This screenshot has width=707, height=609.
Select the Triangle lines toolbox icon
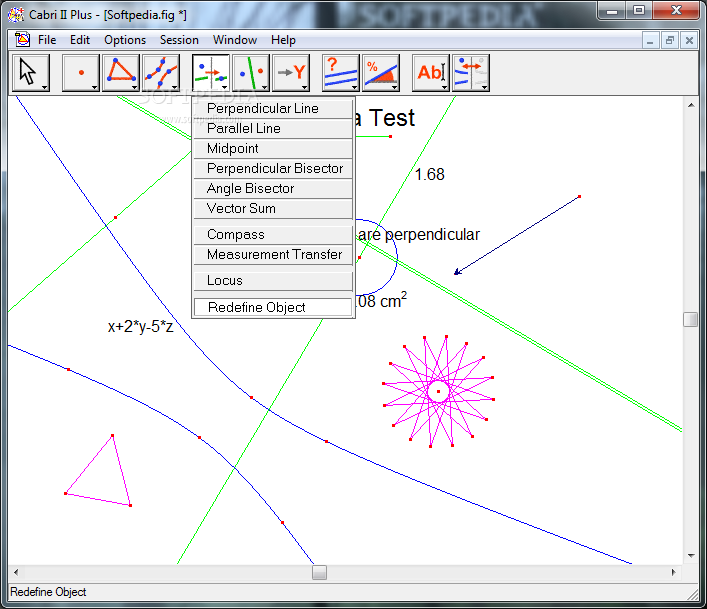pyautogui.click(x=120, y=73)
